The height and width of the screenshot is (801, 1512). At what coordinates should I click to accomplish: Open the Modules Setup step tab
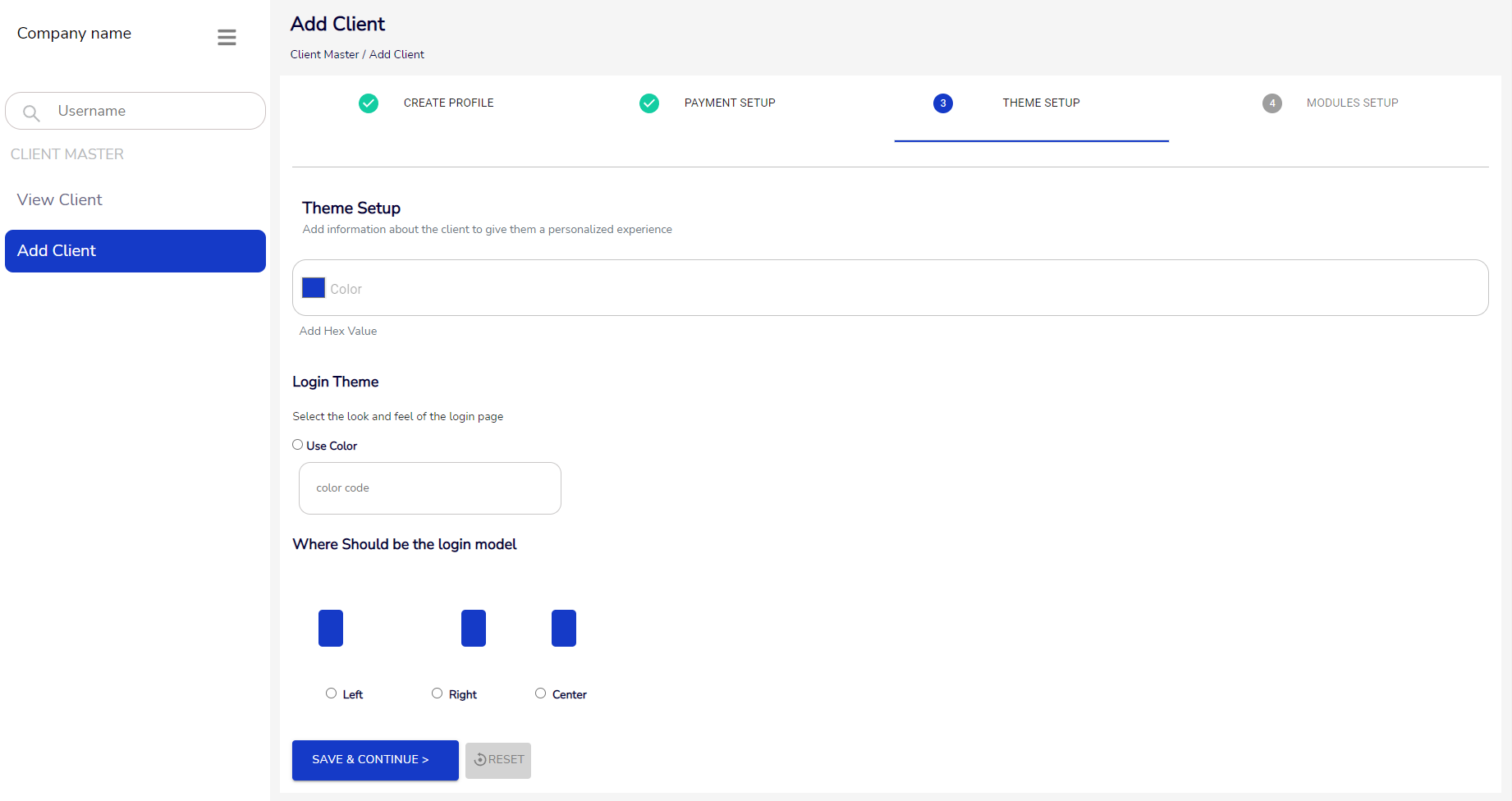(1352, 103)
